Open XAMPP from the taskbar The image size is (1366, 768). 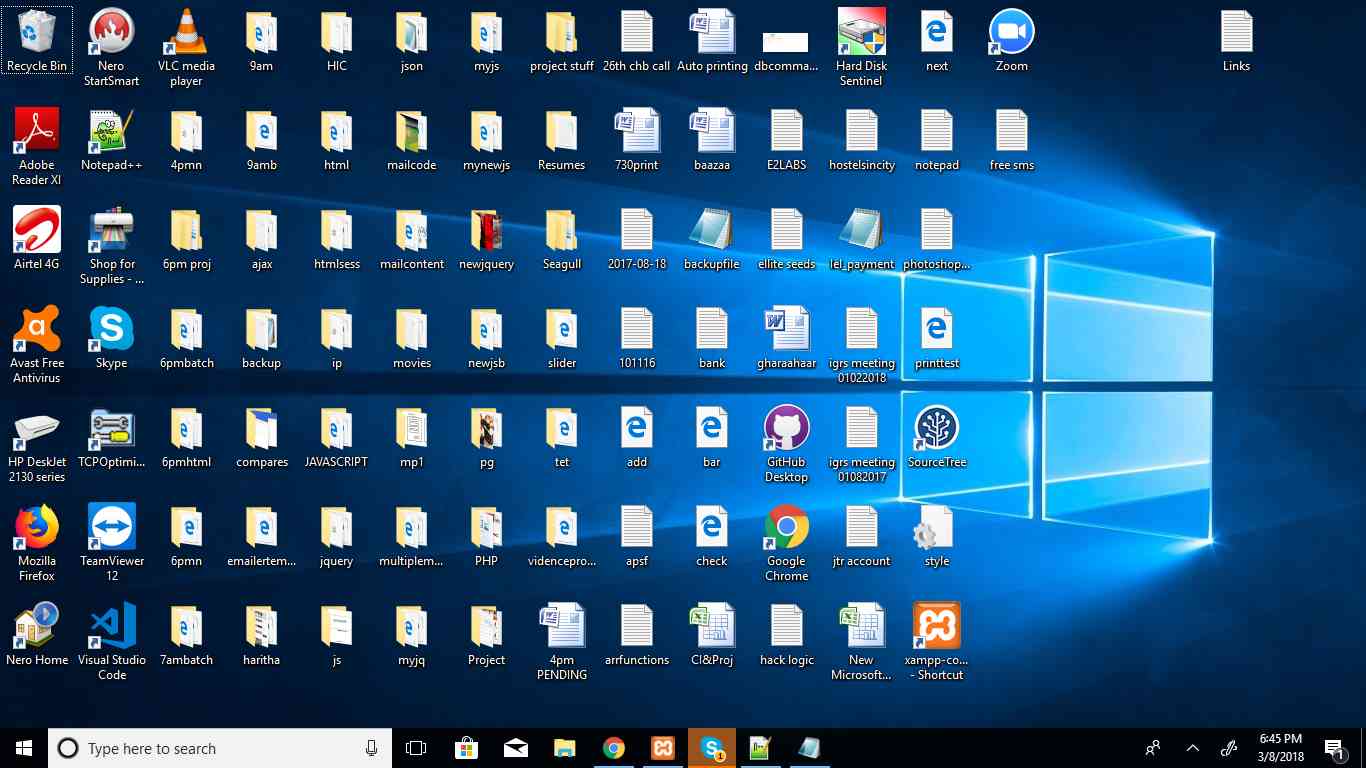tap(662, 748)
